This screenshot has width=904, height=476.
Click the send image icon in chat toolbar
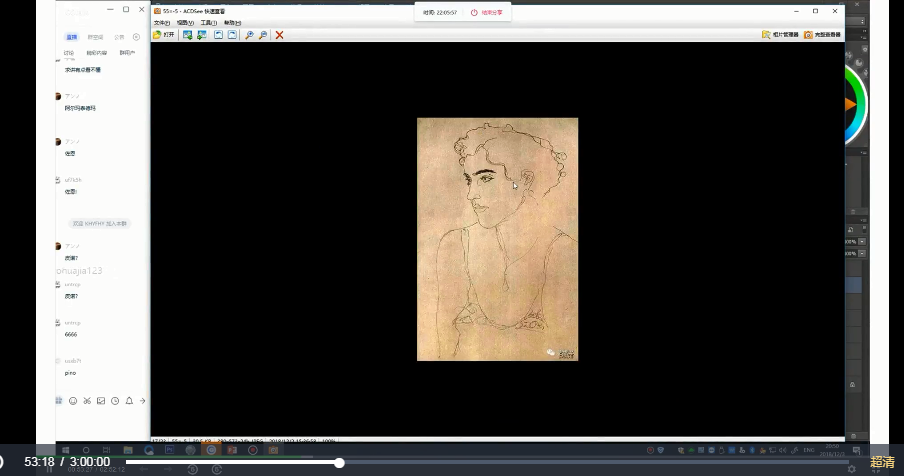pyautogui.click(x=101, y=401)
